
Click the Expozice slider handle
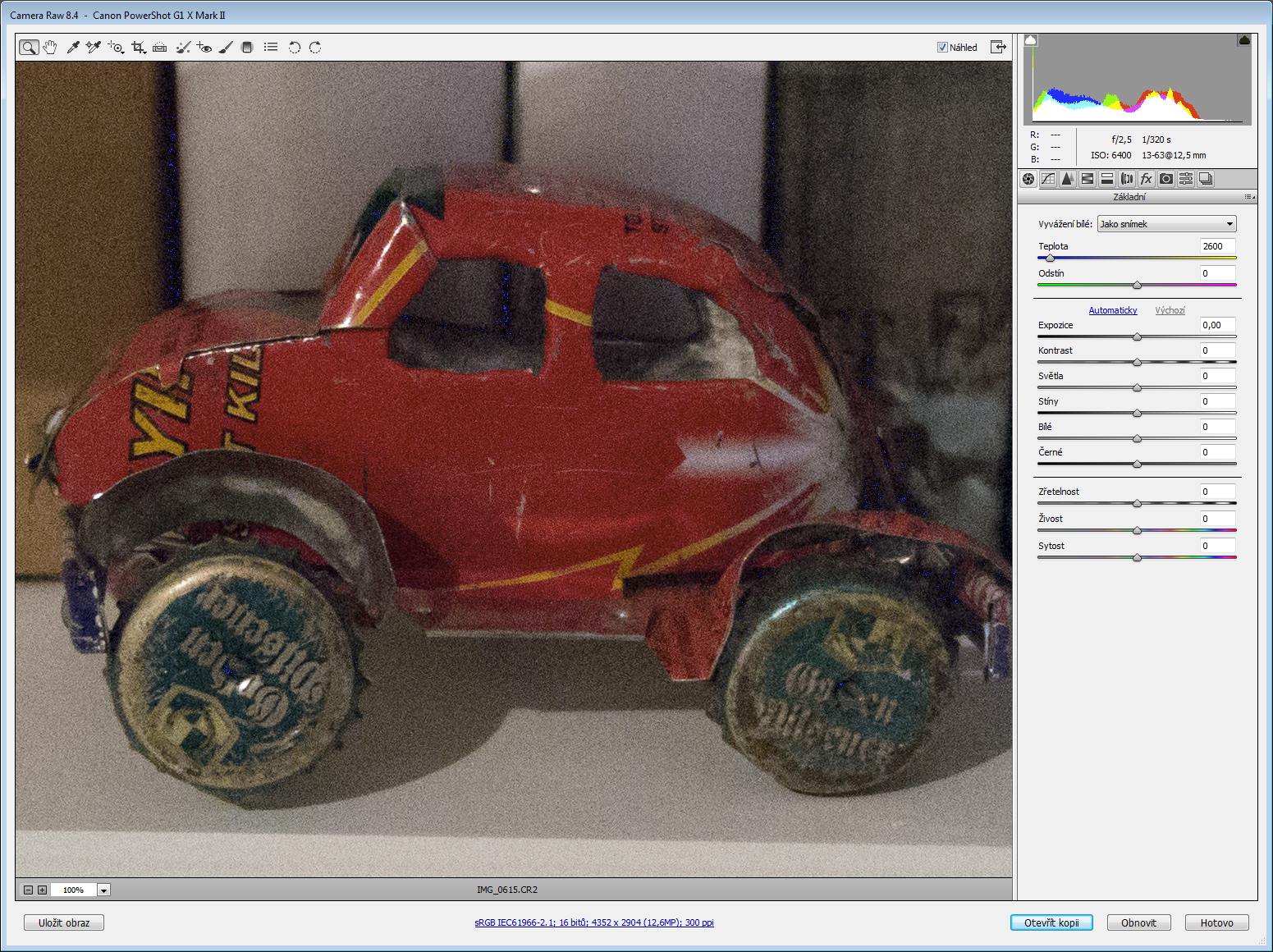(1137, 336)
